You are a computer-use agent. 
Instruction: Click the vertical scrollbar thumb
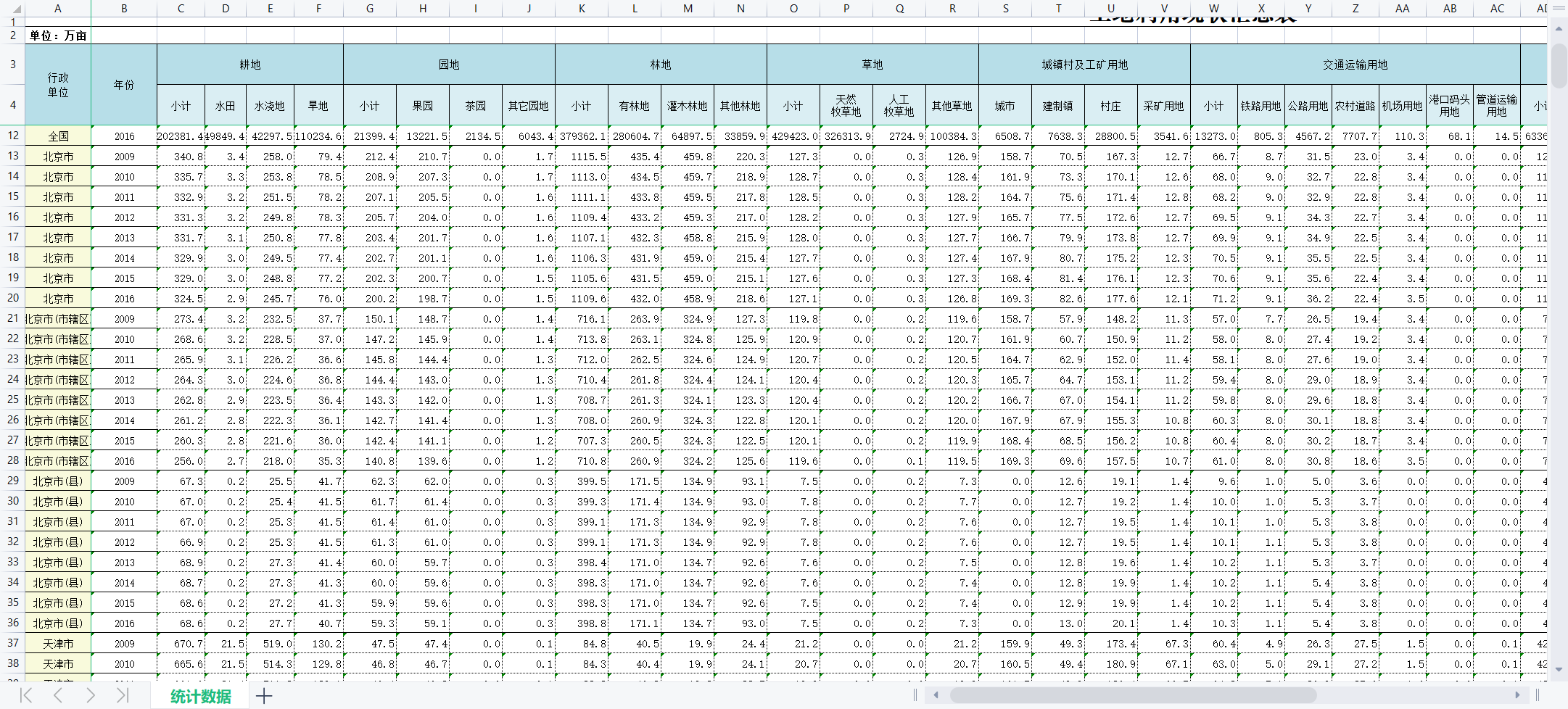point(1558,65)
